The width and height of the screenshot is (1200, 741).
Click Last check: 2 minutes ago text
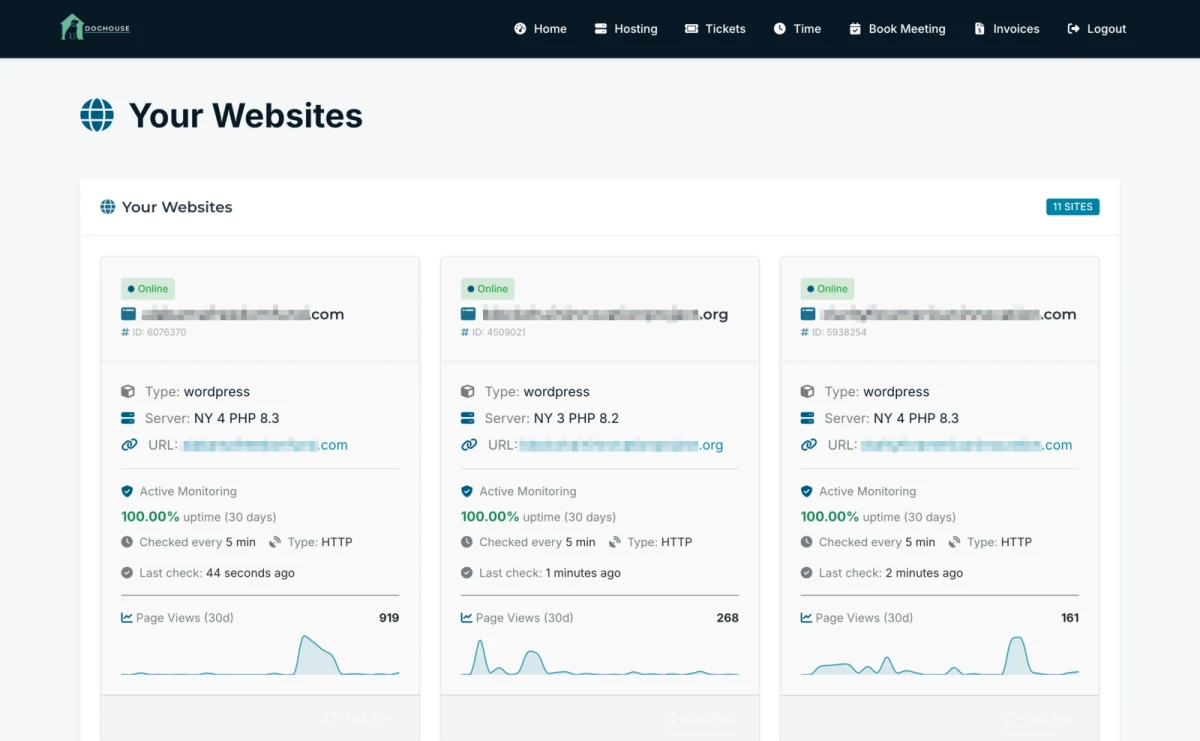click(x=891, y=573)
